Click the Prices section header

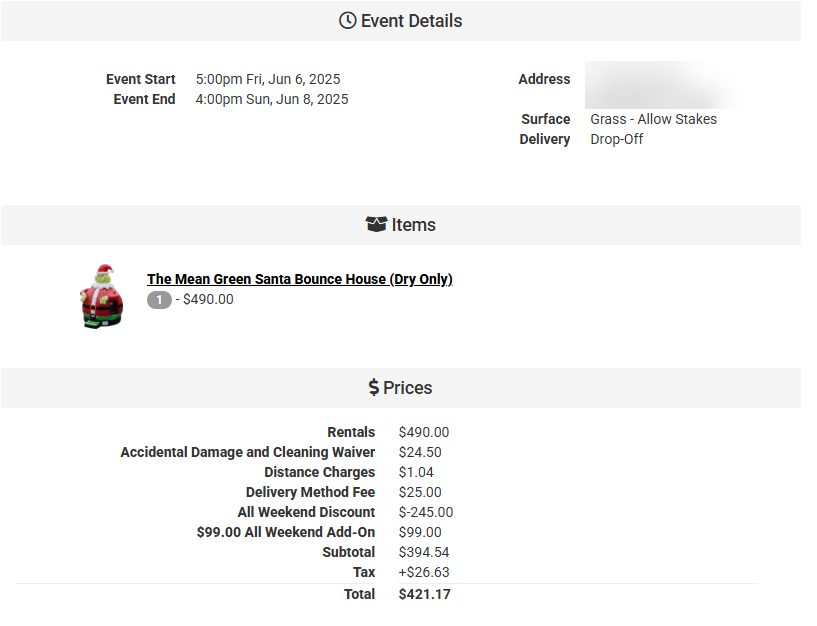pos(407,388)
